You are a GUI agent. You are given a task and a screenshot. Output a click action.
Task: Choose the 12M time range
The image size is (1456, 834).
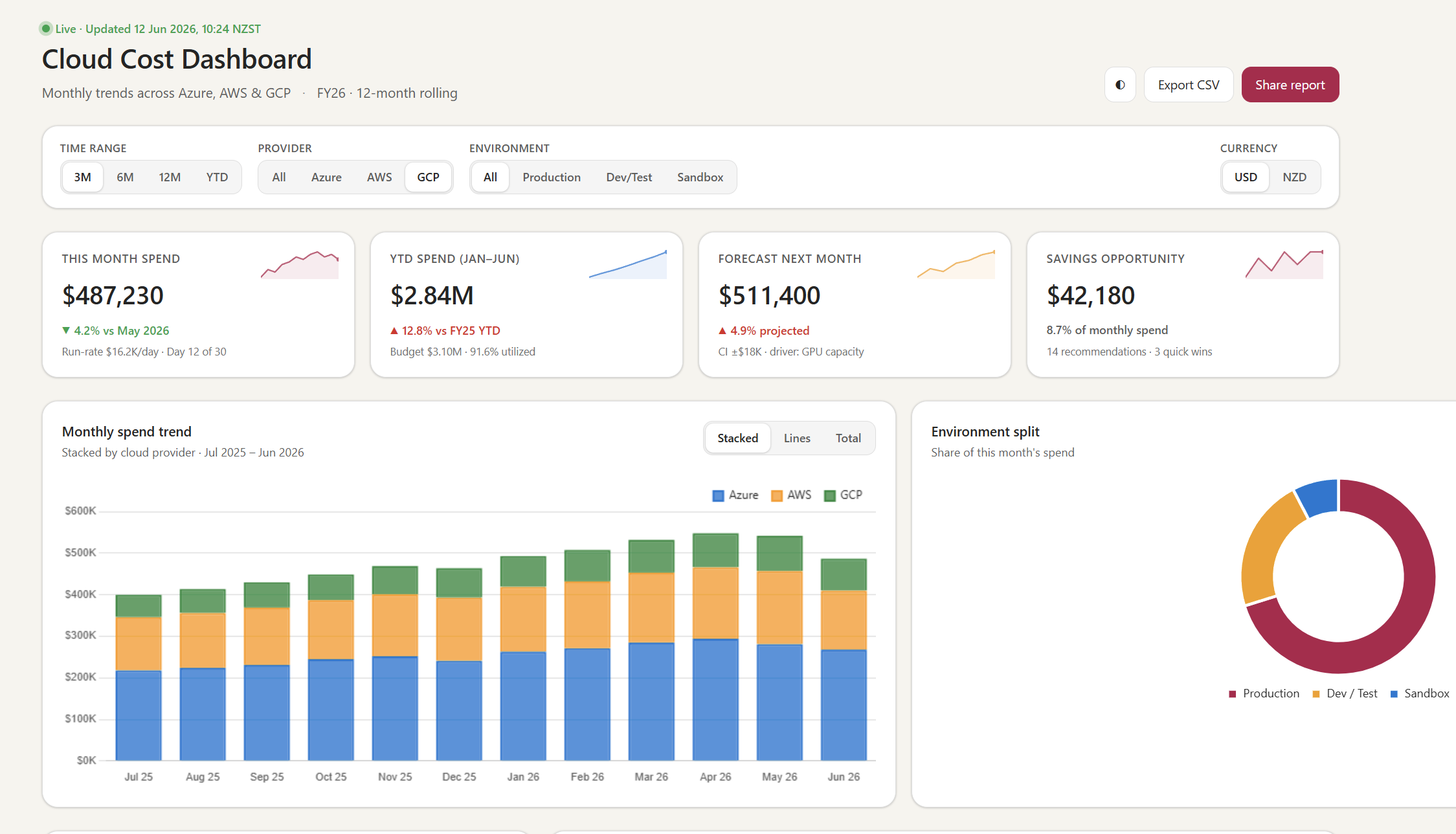[170, 177]
